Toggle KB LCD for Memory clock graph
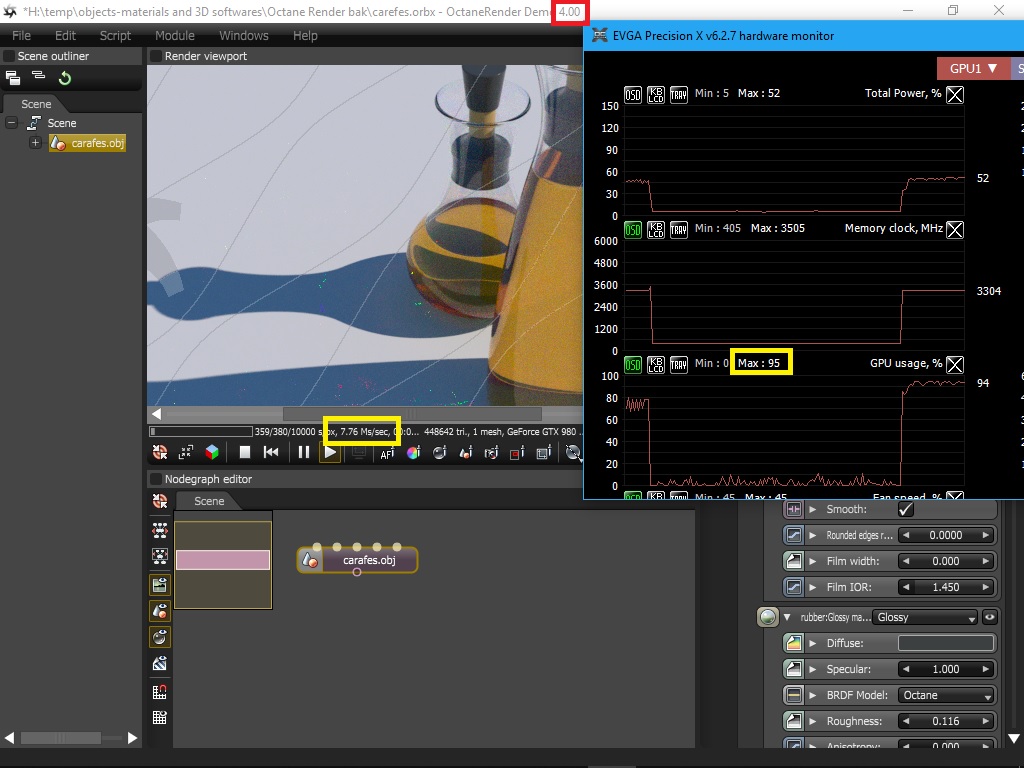Image resolution: width=1024 pixels, height=768 pixels. [656, 230]
